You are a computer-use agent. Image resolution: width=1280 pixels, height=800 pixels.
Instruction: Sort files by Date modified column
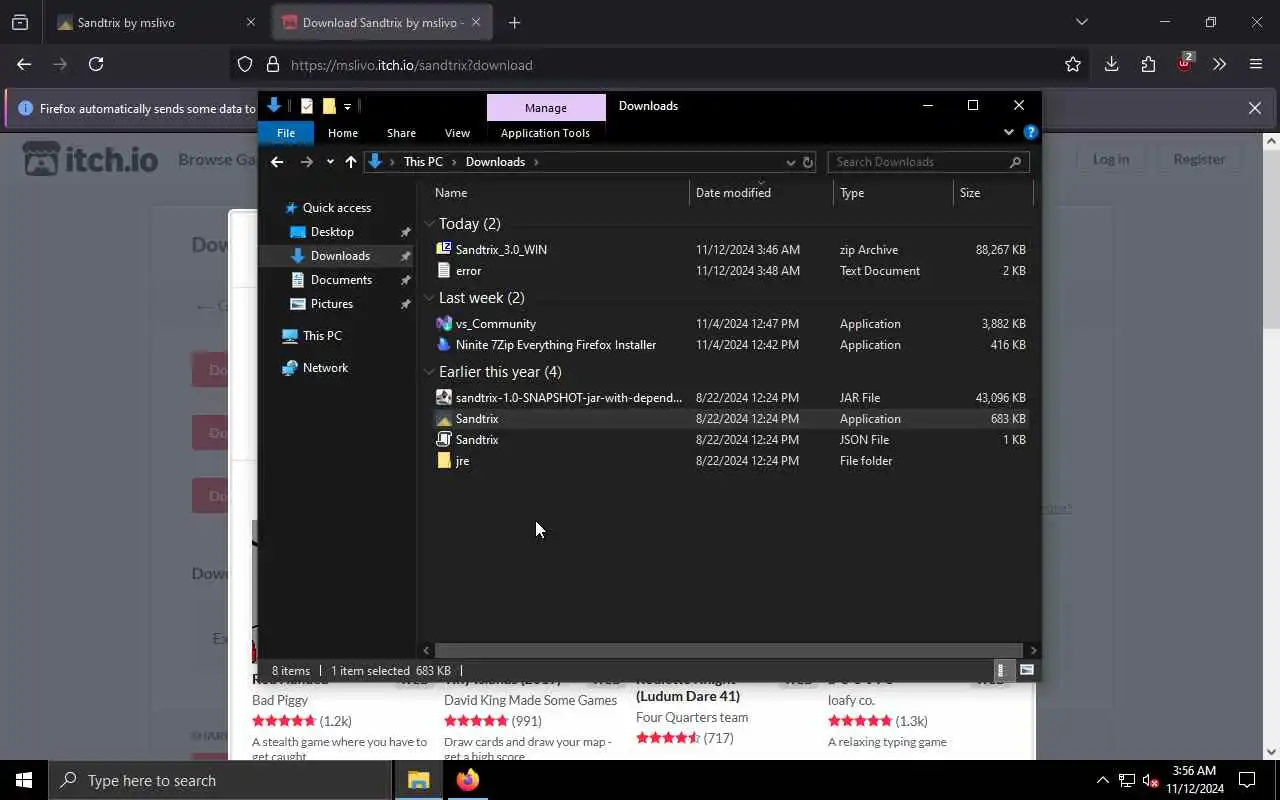[x=761, y=192]
